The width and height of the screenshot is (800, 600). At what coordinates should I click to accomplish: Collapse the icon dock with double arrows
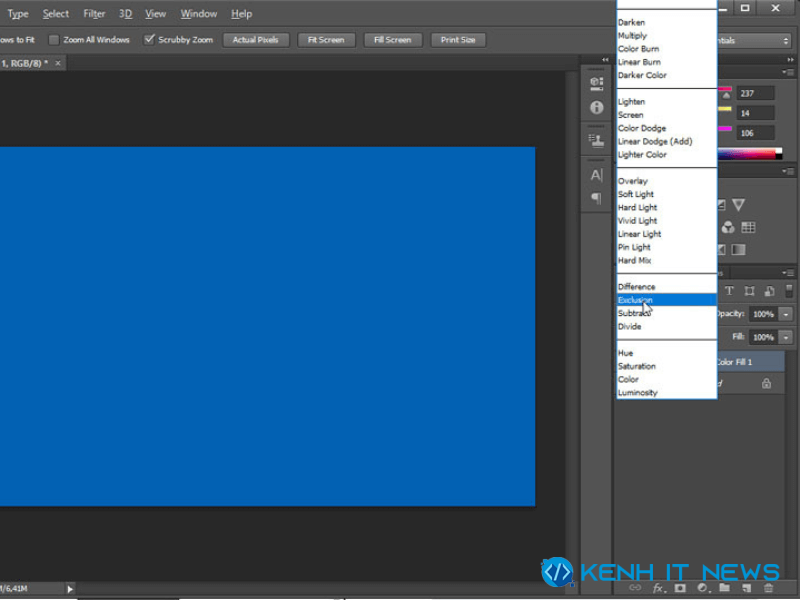[x=605, y=60]
